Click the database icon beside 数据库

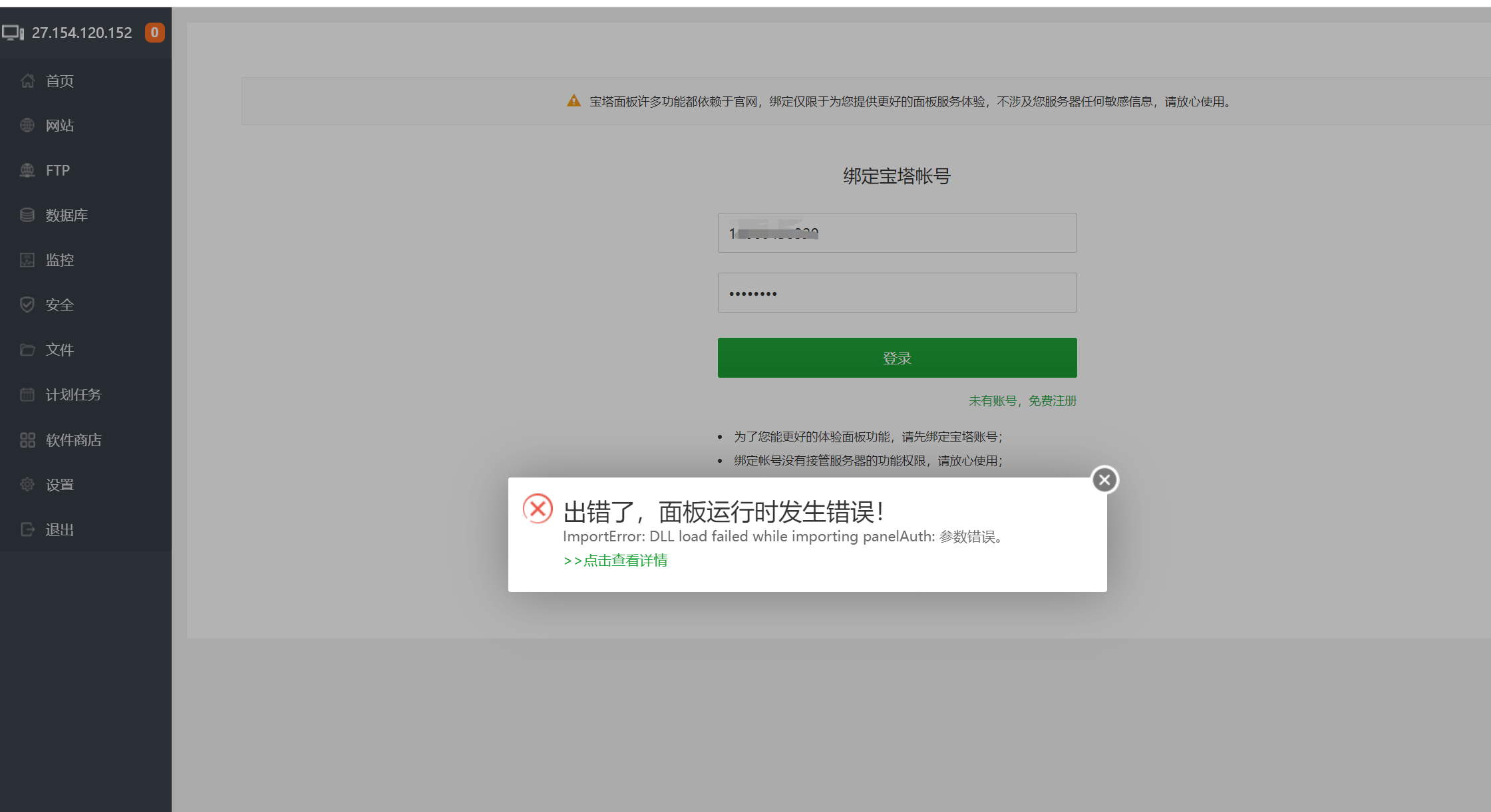[x=27, y=215]
